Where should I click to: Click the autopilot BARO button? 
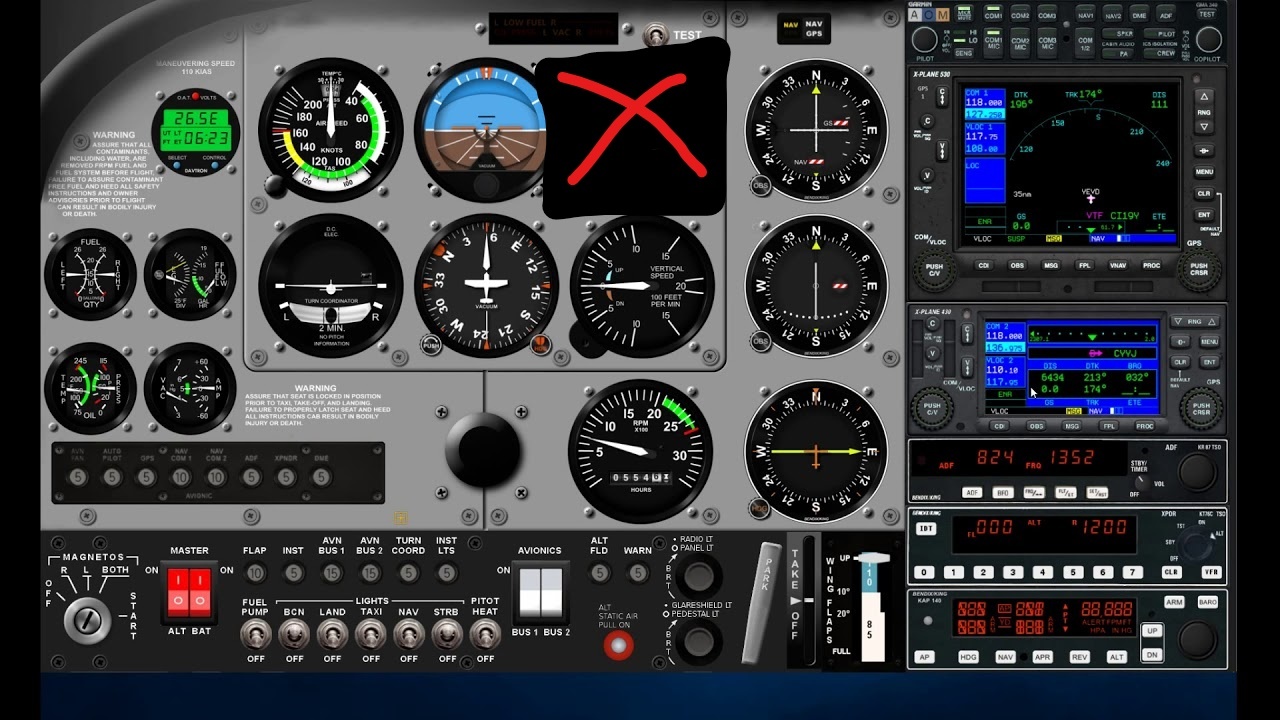click(x=1208, y=602)
